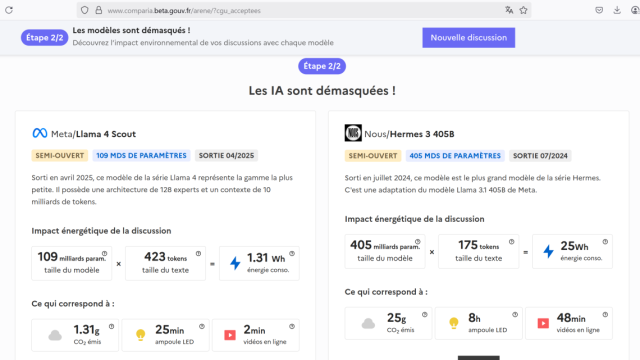This screenshot has height=360, width=640.
Task: Click the cloud icon next to 25g CO₂
Action: [x=368, y=324]
